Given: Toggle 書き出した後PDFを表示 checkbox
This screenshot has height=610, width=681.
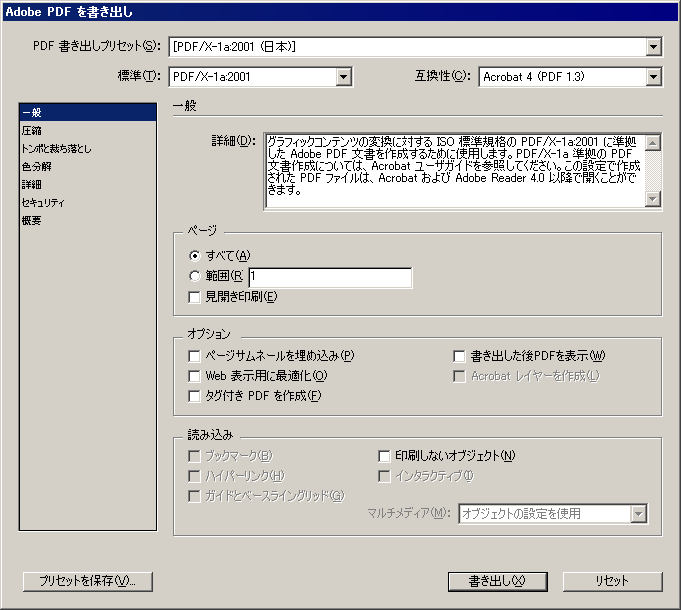Looking at the screenshot, I should tap(459, 356).
